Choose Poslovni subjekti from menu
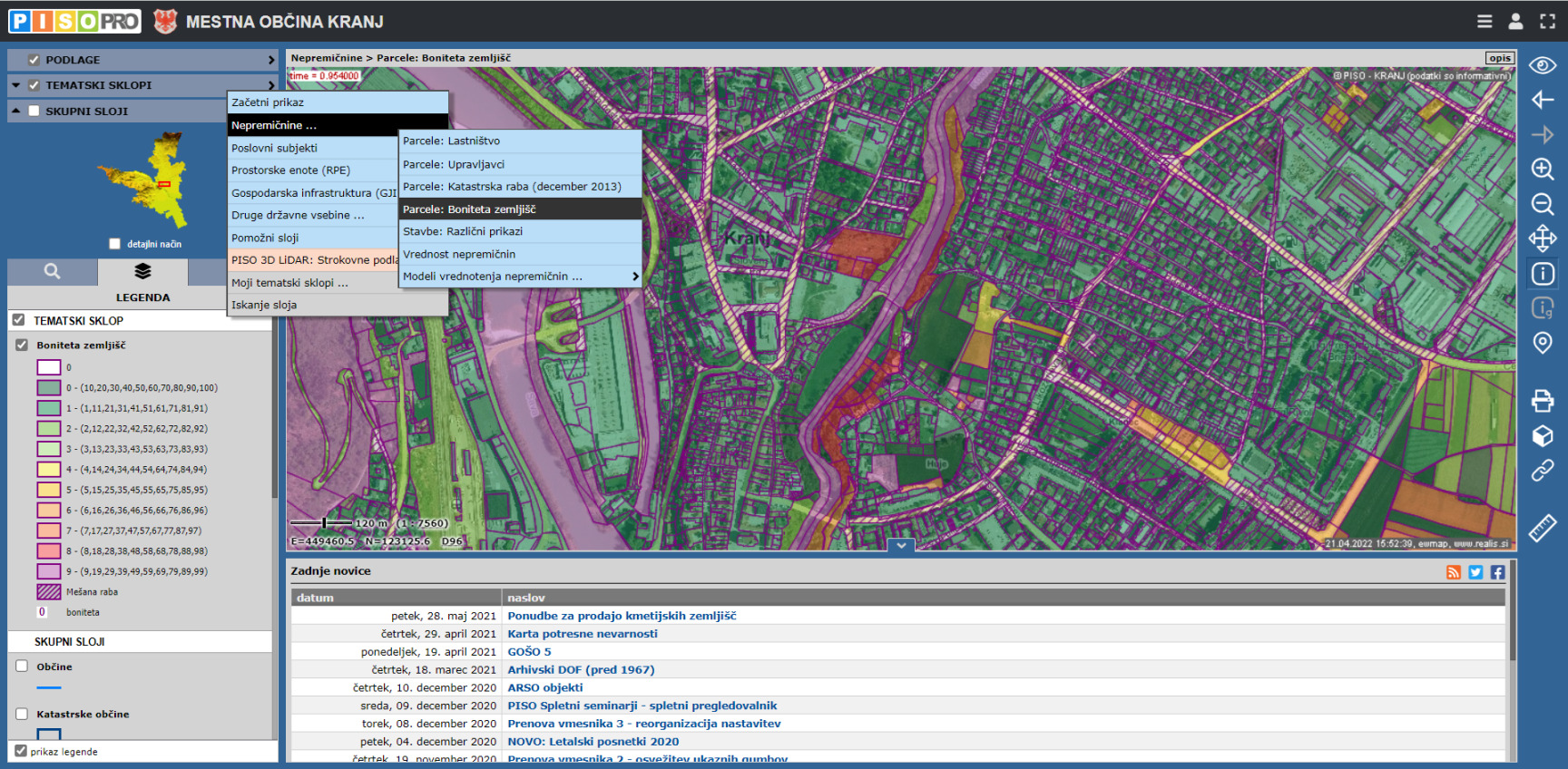 pos(274,148)
